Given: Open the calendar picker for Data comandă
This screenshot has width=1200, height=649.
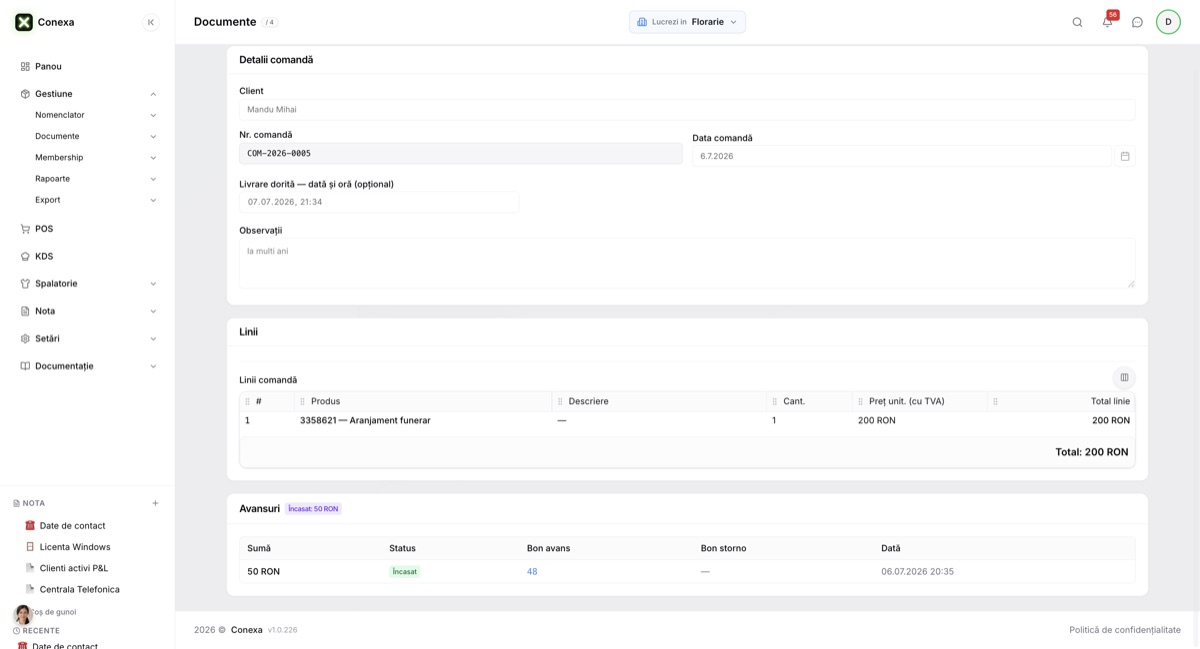Looking at the screenshot, I should click(x=1125, y=156).
